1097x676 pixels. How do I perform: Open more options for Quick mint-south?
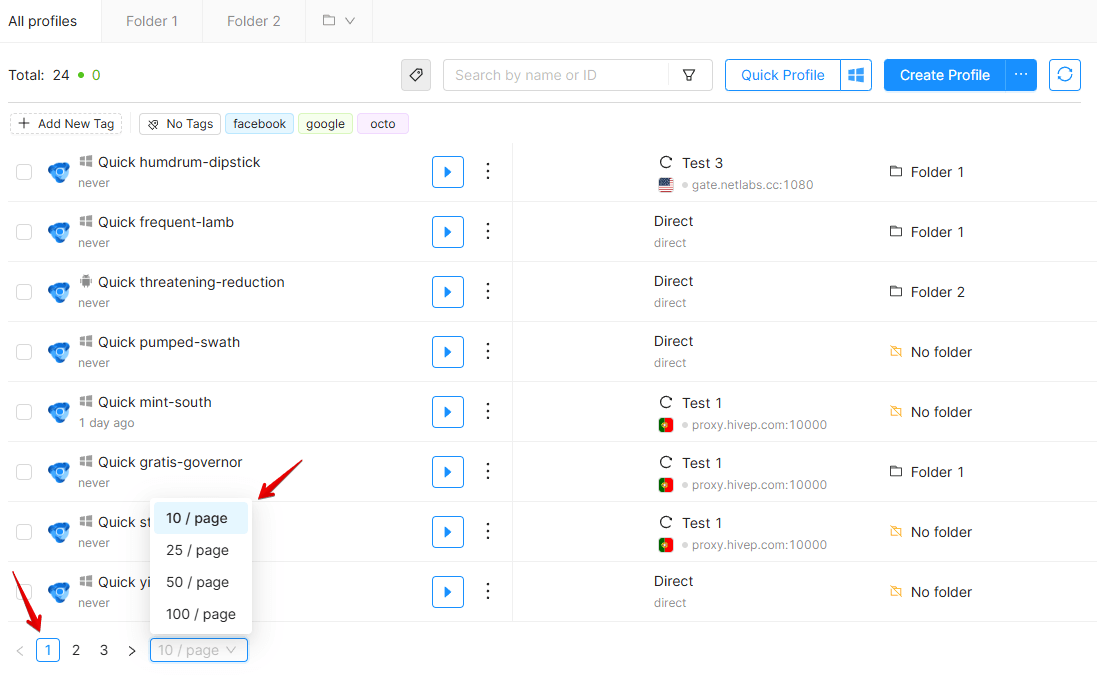pos(488,411)
